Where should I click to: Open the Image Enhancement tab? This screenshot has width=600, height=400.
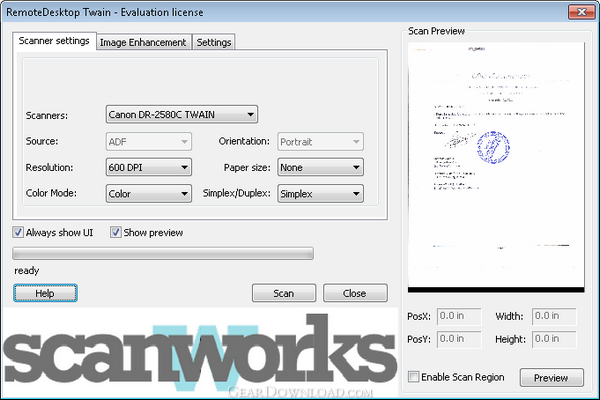(x=143, y=42)
